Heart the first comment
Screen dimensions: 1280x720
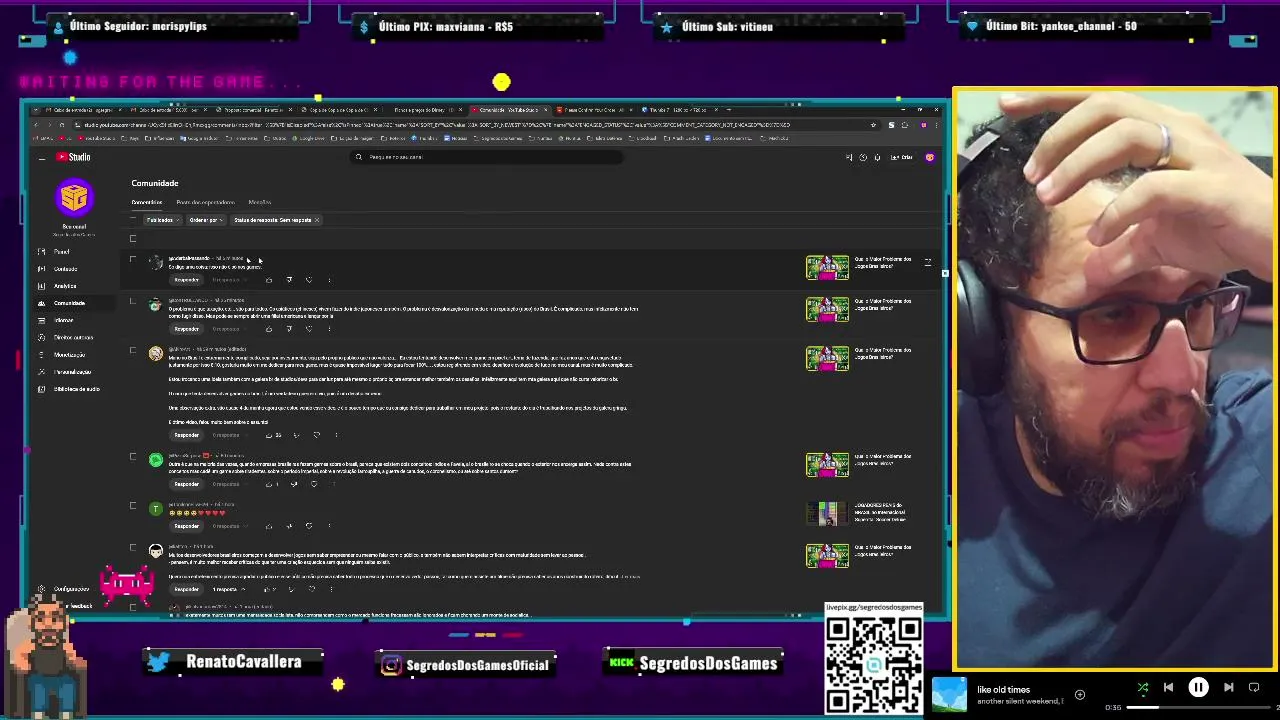click(309, 280)
